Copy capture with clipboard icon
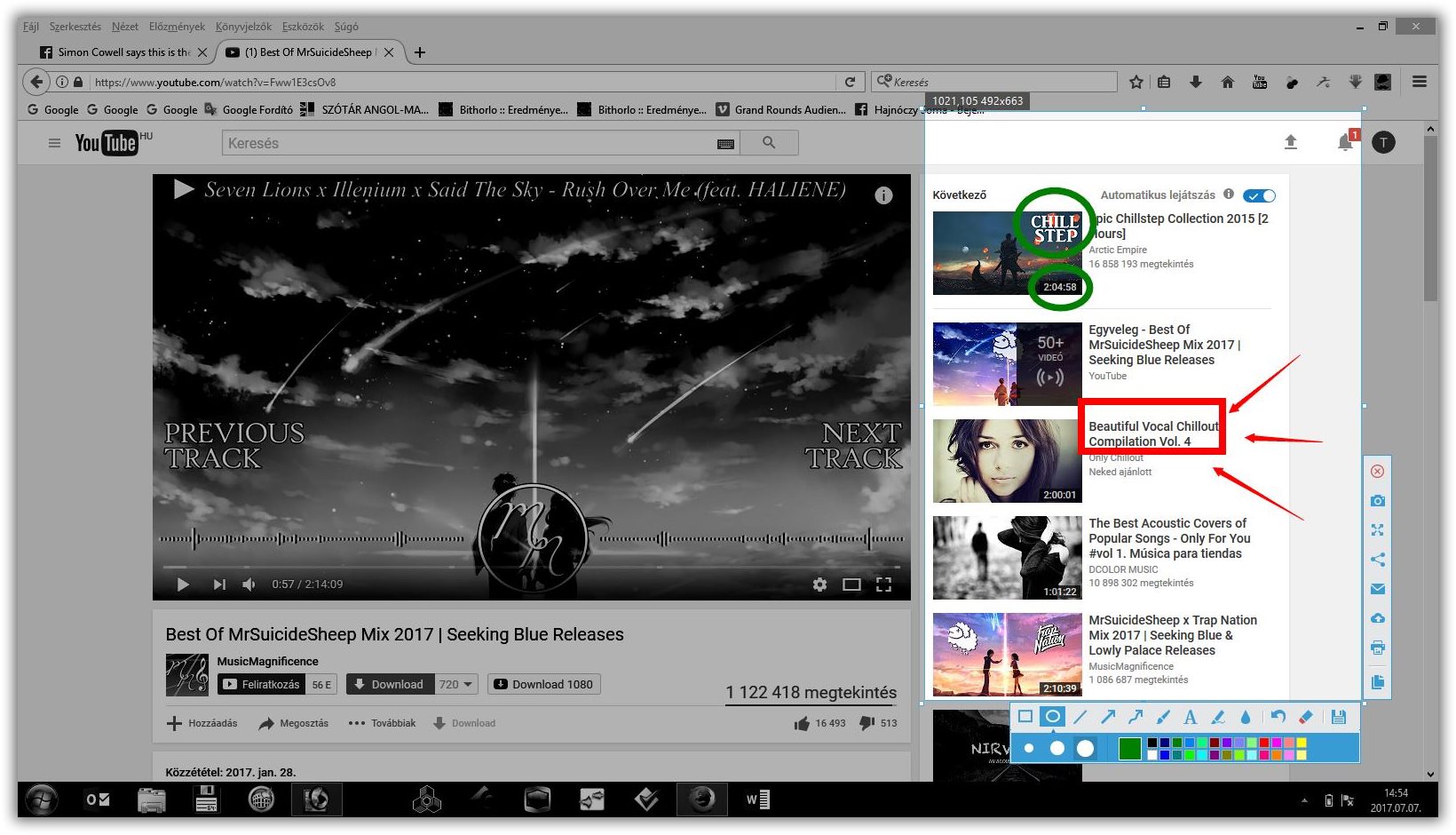This screenshot has width=1456, height=835. point(1377,682)
